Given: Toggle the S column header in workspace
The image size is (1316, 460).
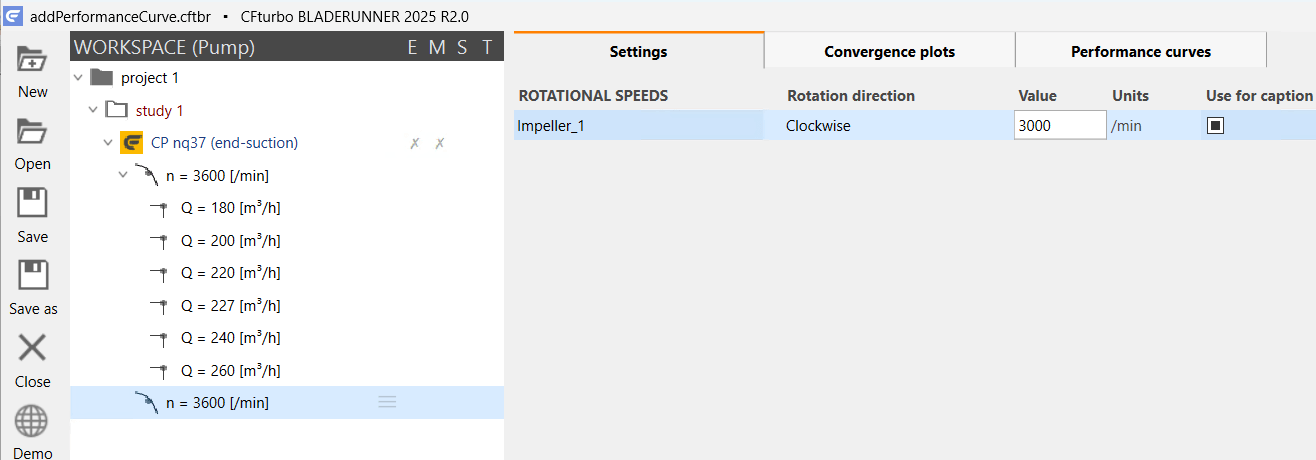Looking at the screenshot, I should 462,47.
